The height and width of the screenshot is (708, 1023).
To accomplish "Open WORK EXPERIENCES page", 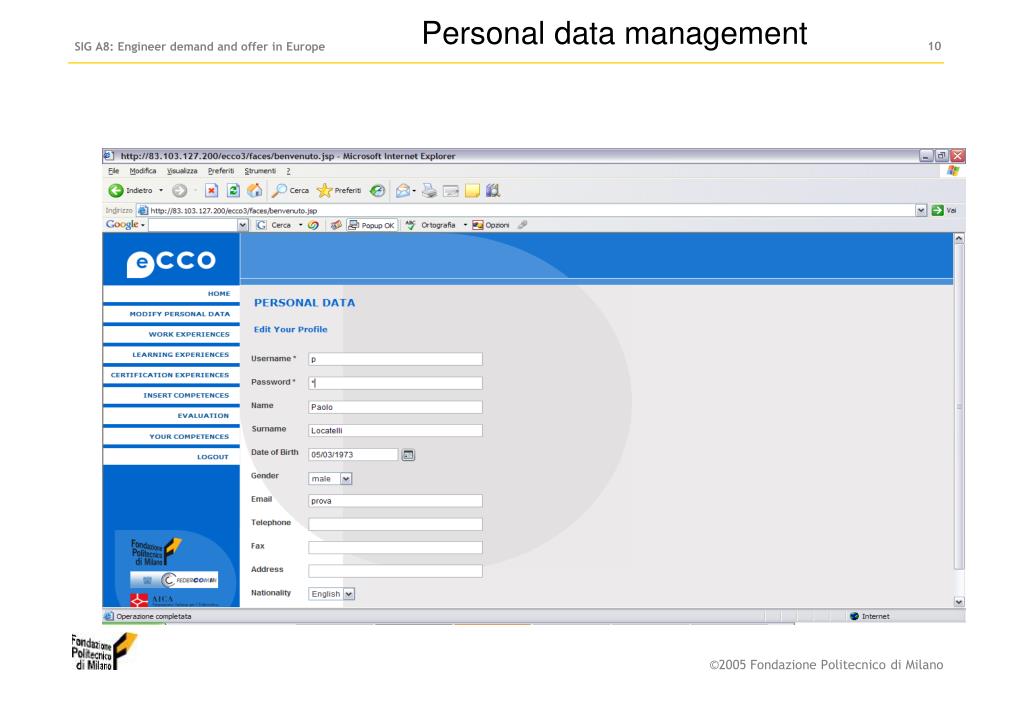I will pos(171,334).
